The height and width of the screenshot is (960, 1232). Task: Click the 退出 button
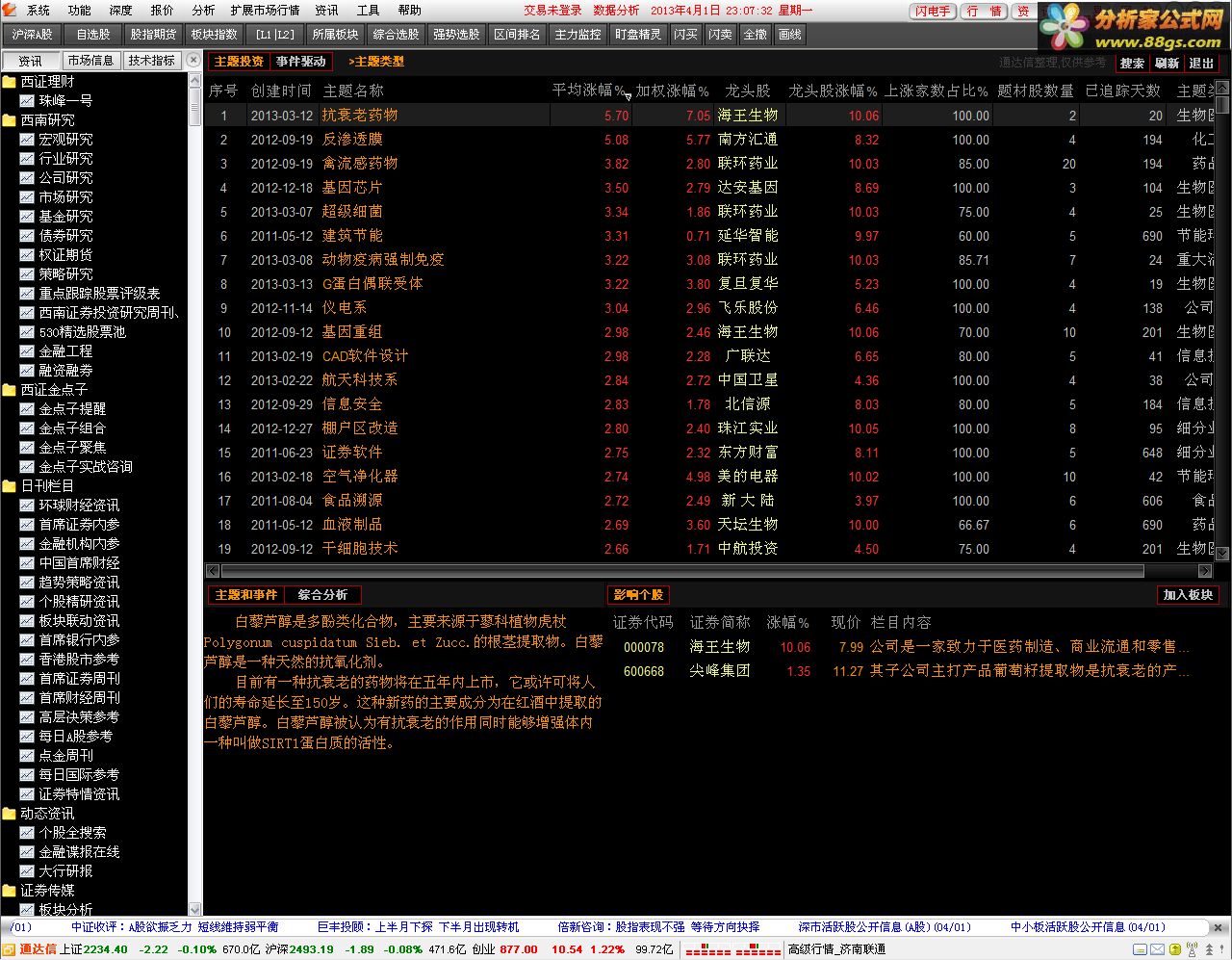pos(1201,63)
